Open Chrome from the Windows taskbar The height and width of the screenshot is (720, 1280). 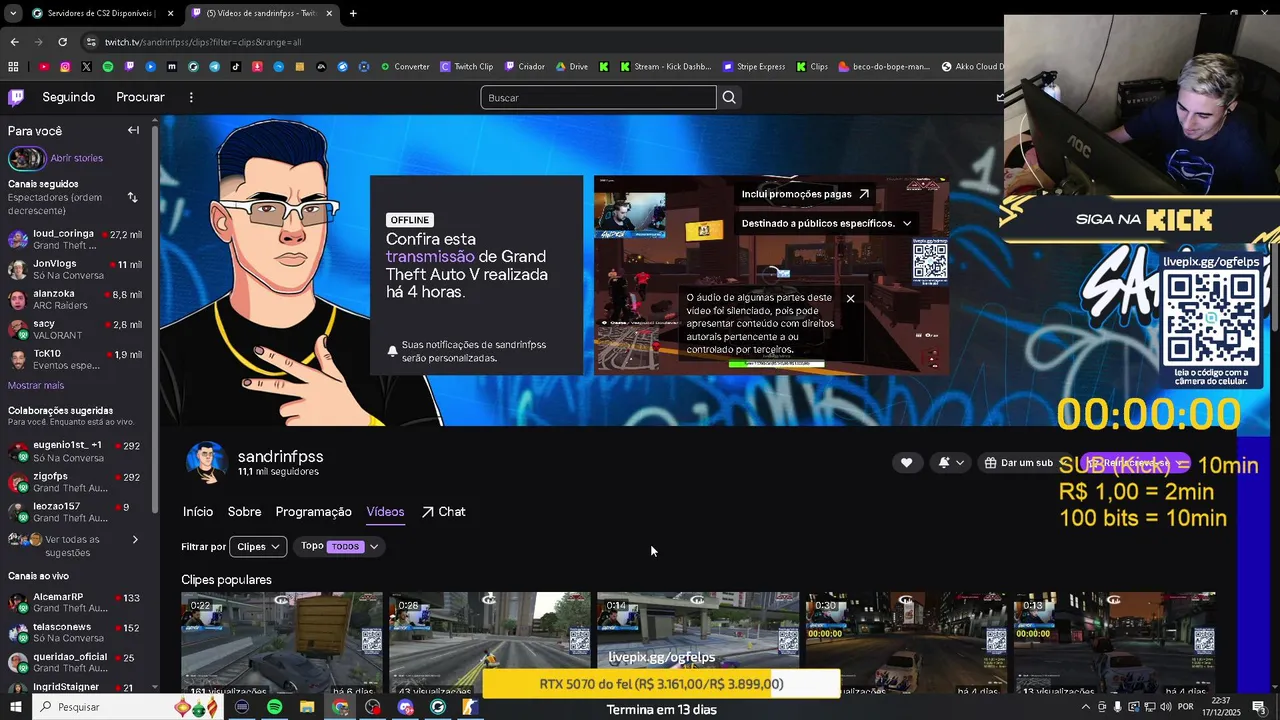[340, 707]
